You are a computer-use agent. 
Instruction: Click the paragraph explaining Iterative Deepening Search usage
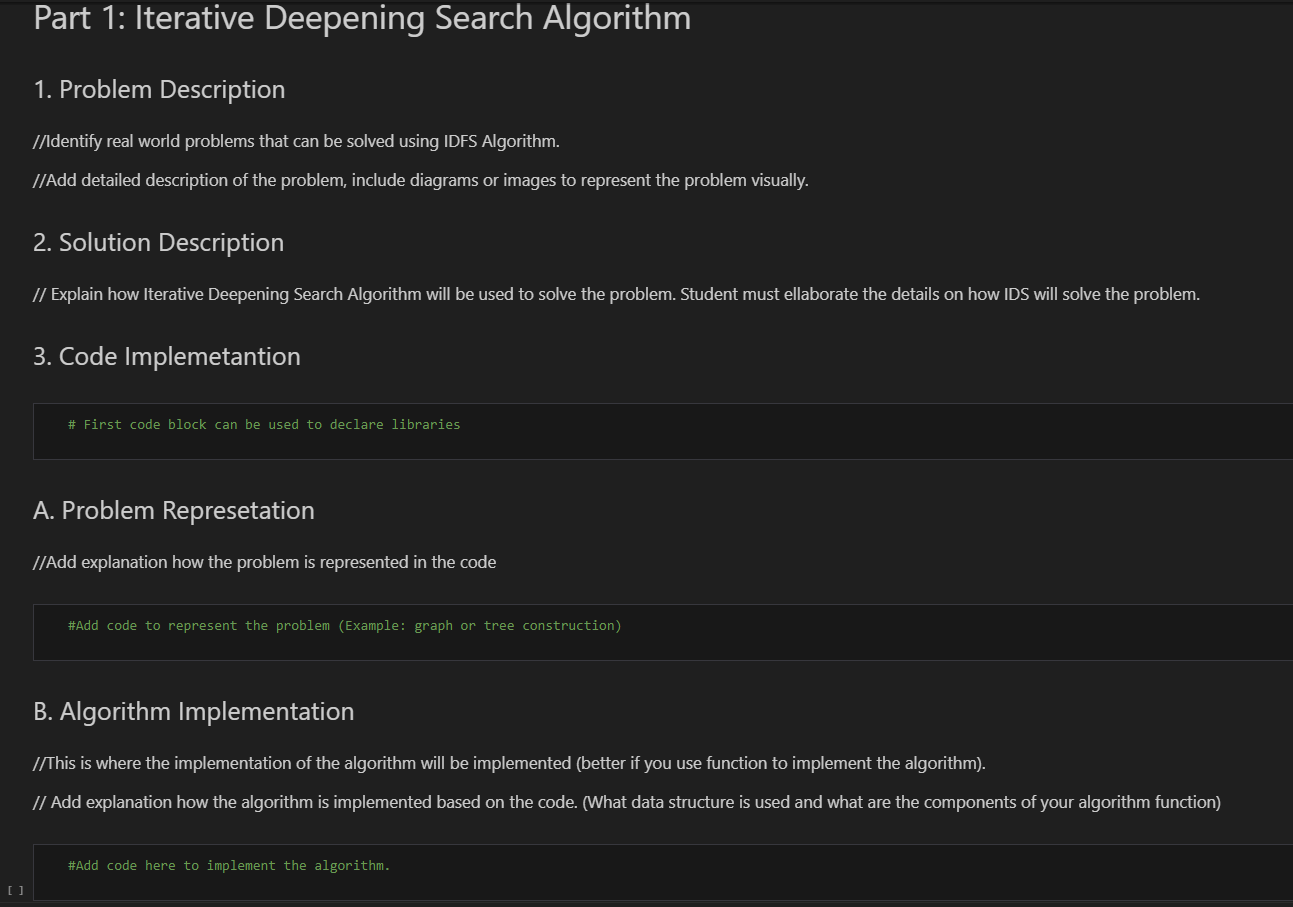click(x=616, y=294)
